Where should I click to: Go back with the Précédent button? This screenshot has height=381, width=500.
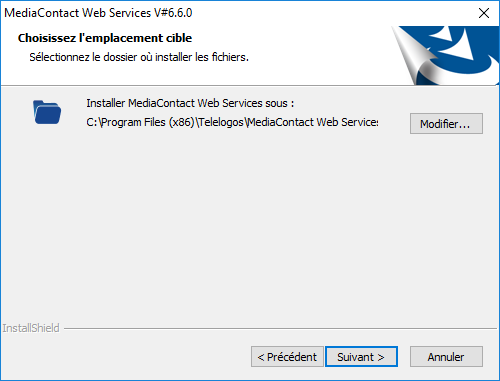287,357
